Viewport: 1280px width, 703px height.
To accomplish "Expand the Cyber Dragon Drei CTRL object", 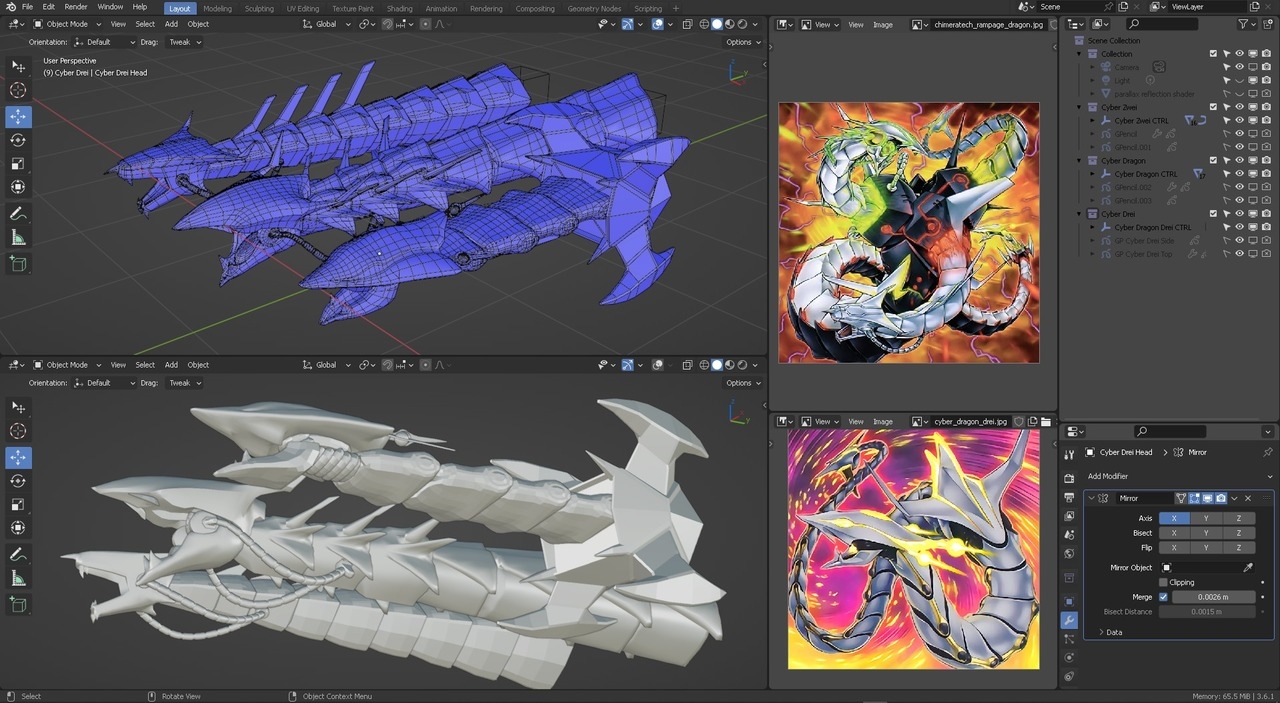I will (1092, 227).
